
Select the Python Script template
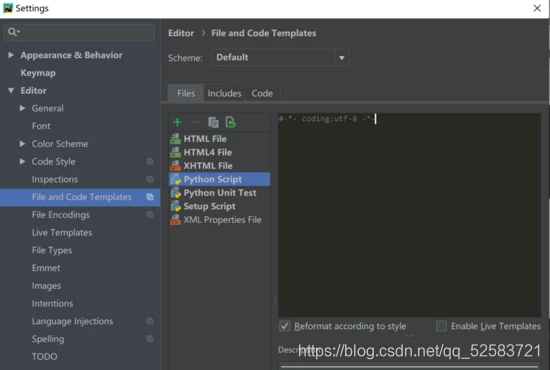[x=220, y=179]
